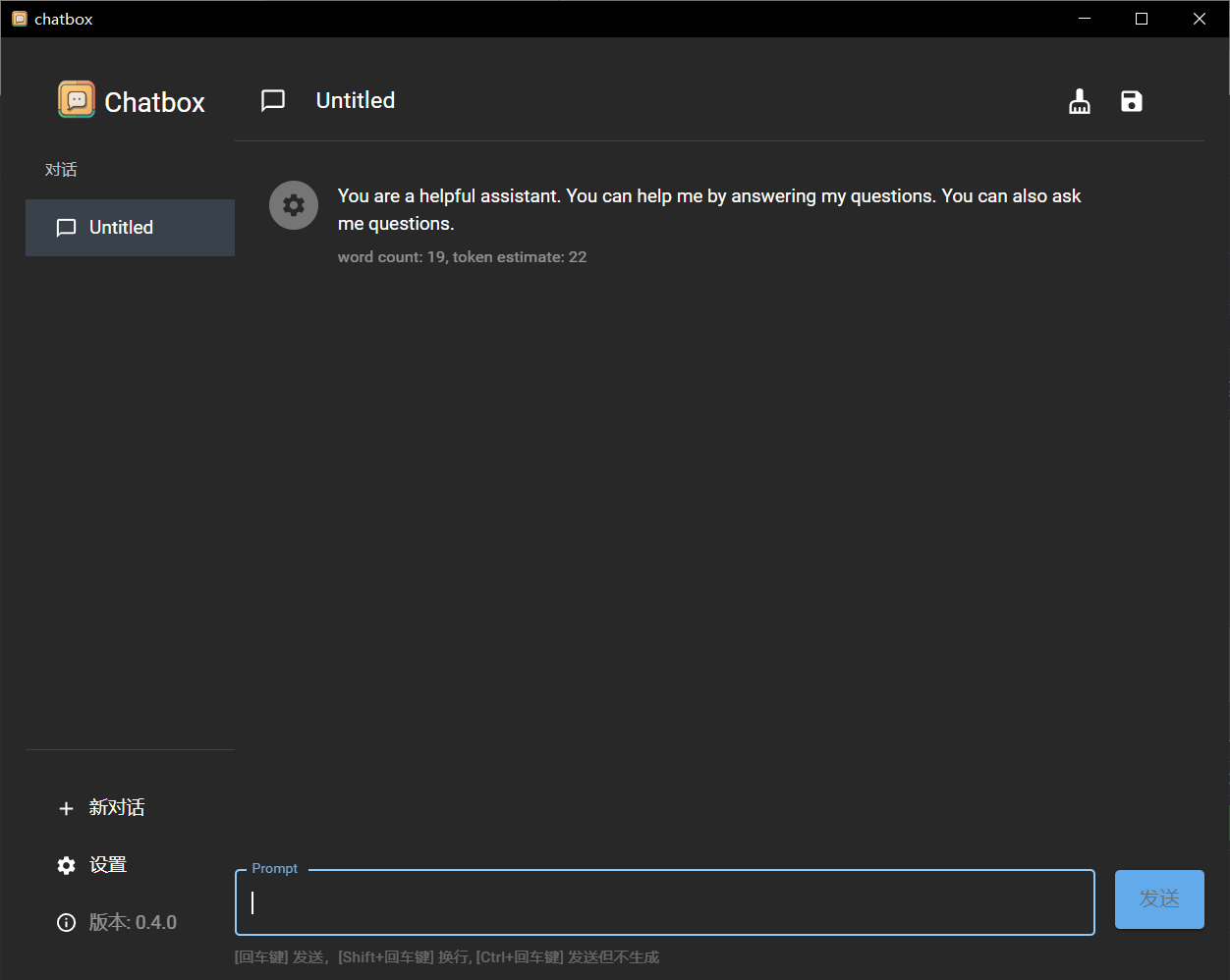Click the Chatbox logo icon
The width and height of the screenshot is (1230, 980).
click(77, 100)
